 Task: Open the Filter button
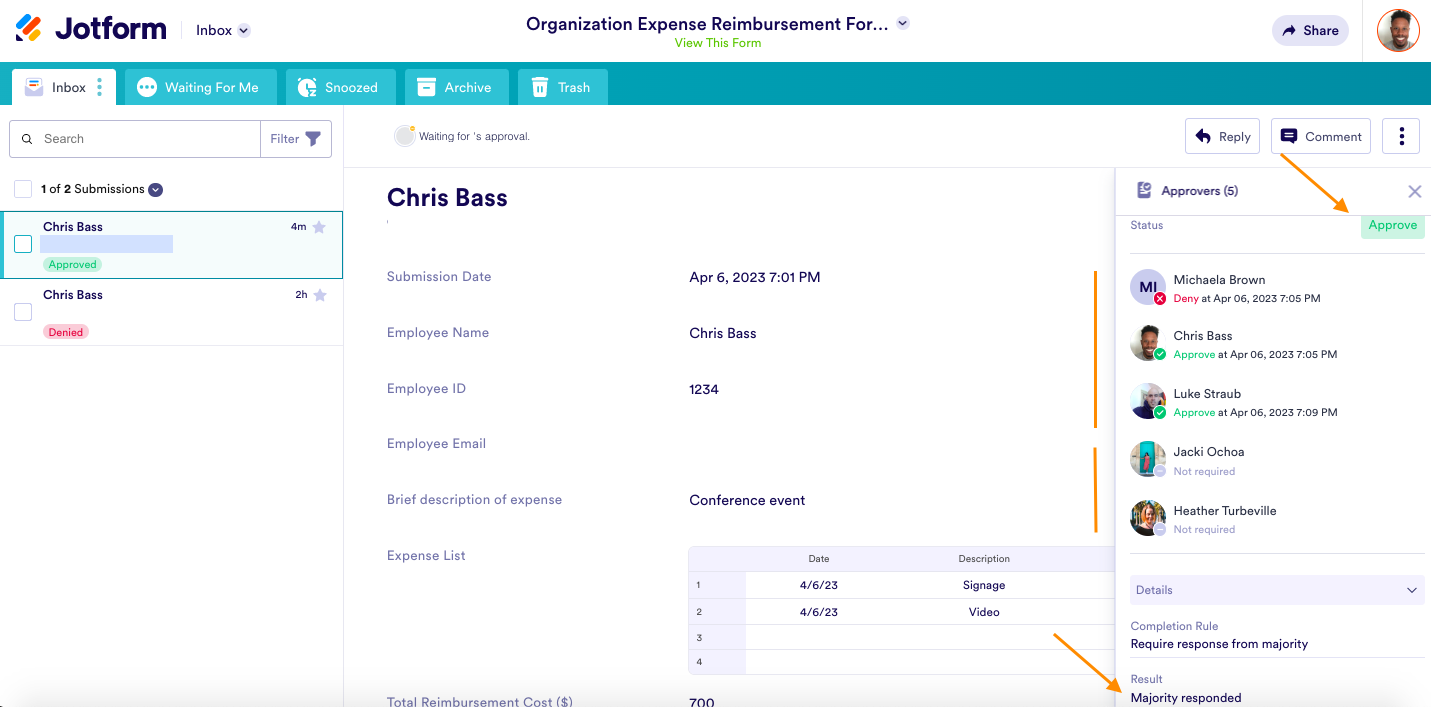point(296,139)
